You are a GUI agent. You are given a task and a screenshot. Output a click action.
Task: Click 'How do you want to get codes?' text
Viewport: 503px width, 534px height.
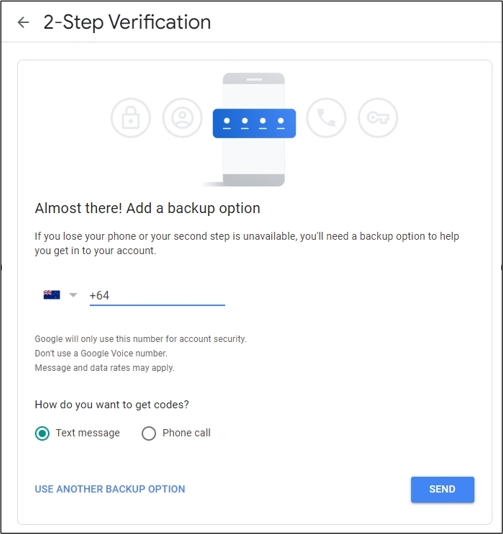(112, 405)
